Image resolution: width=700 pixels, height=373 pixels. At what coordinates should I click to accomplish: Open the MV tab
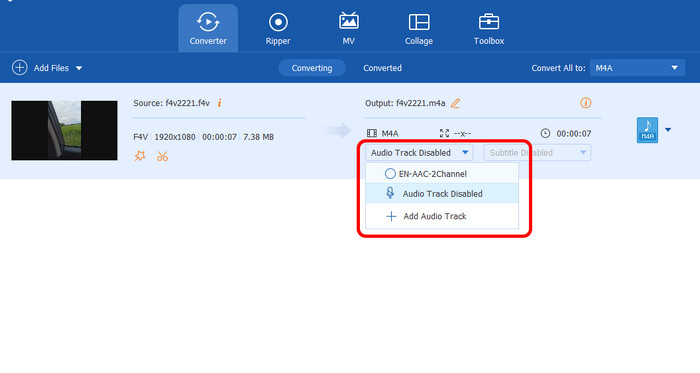348,29
